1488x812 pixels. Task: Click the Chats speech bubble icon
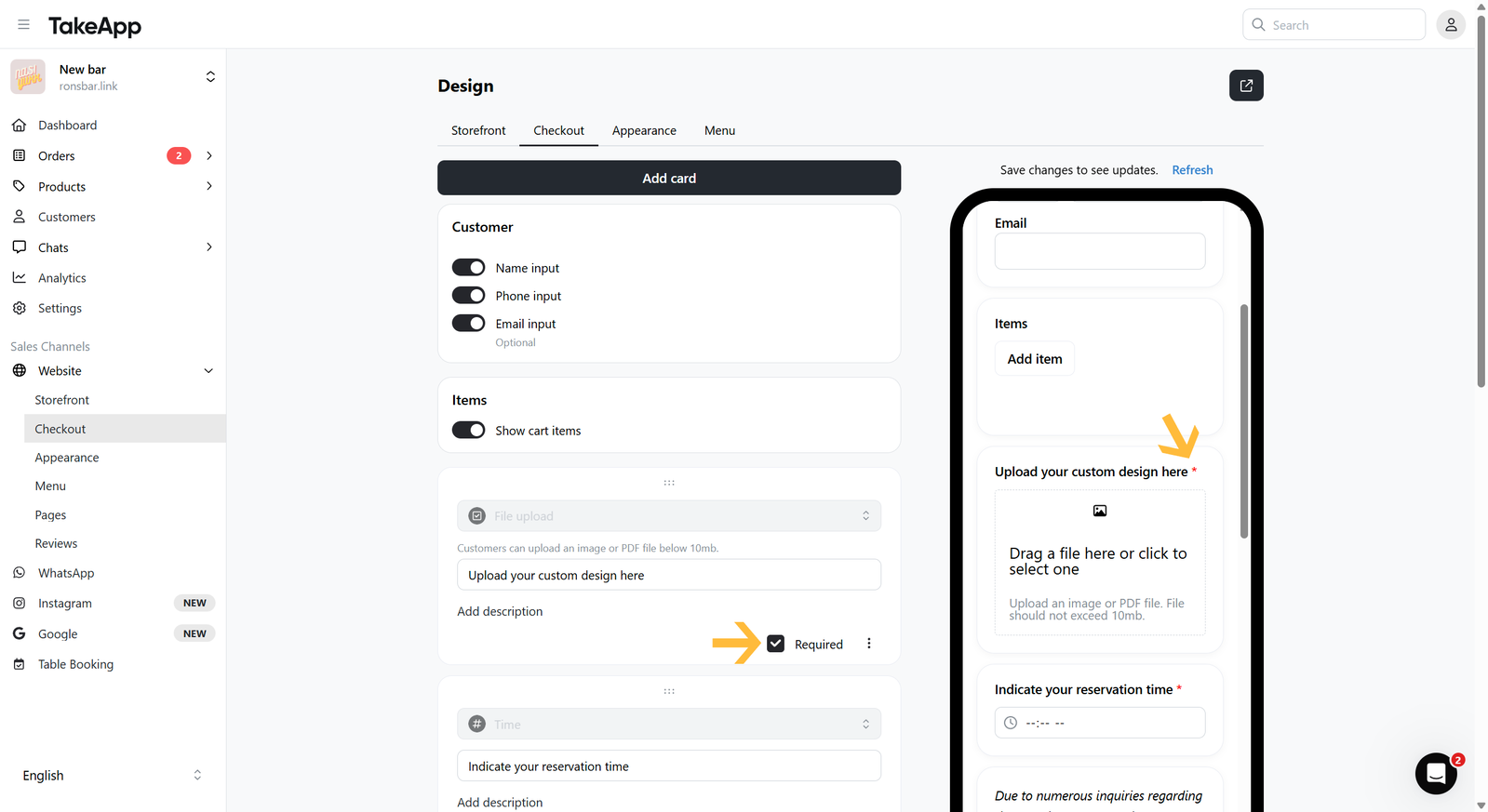(x=20, y=247)
